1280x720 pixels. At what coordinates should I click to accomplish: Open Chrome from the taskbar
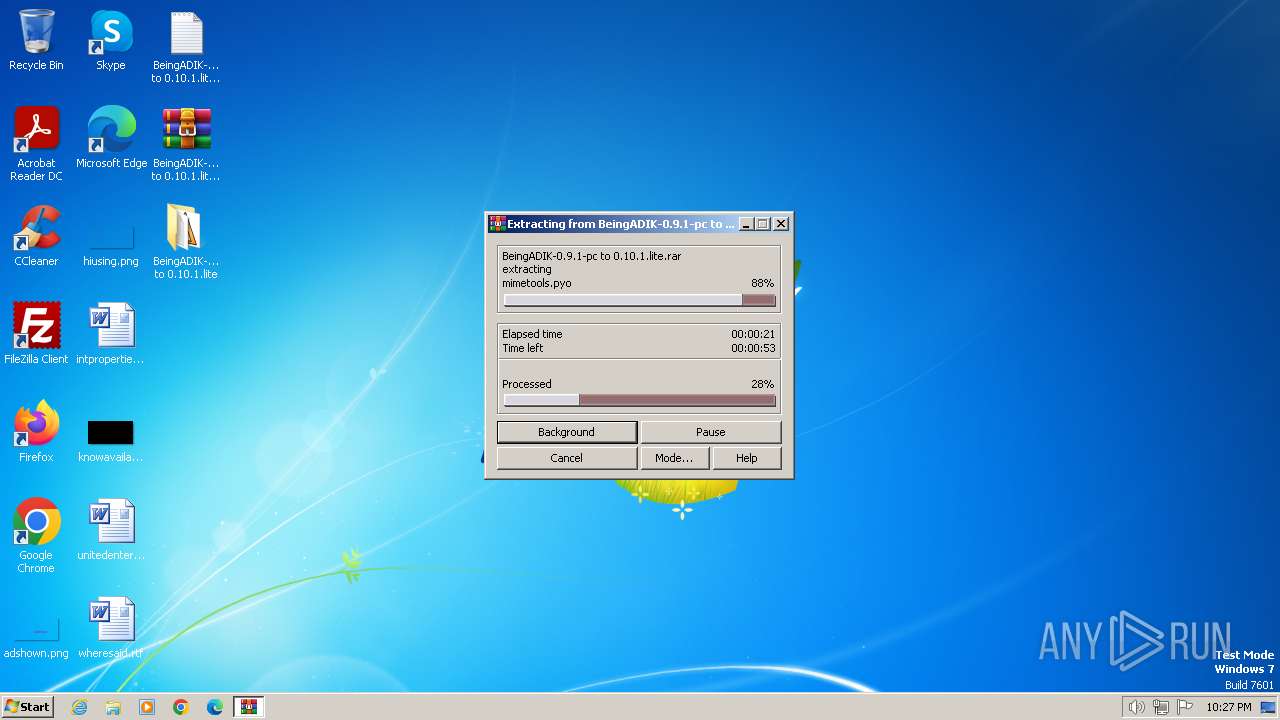[x=181, y=707]
